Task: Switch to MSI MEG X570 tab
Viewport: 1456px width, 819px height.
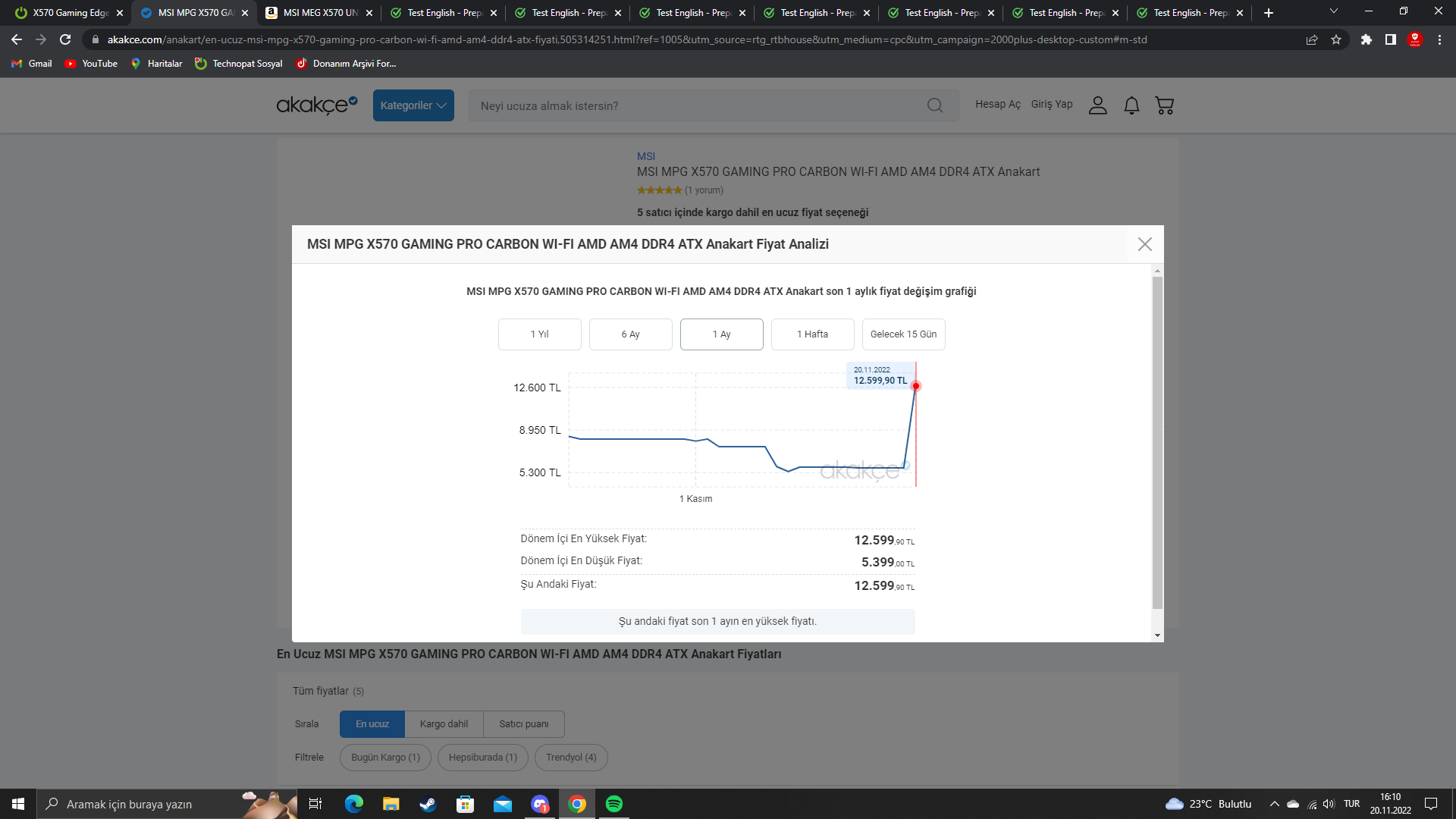Action: click(x=319, y=12)
